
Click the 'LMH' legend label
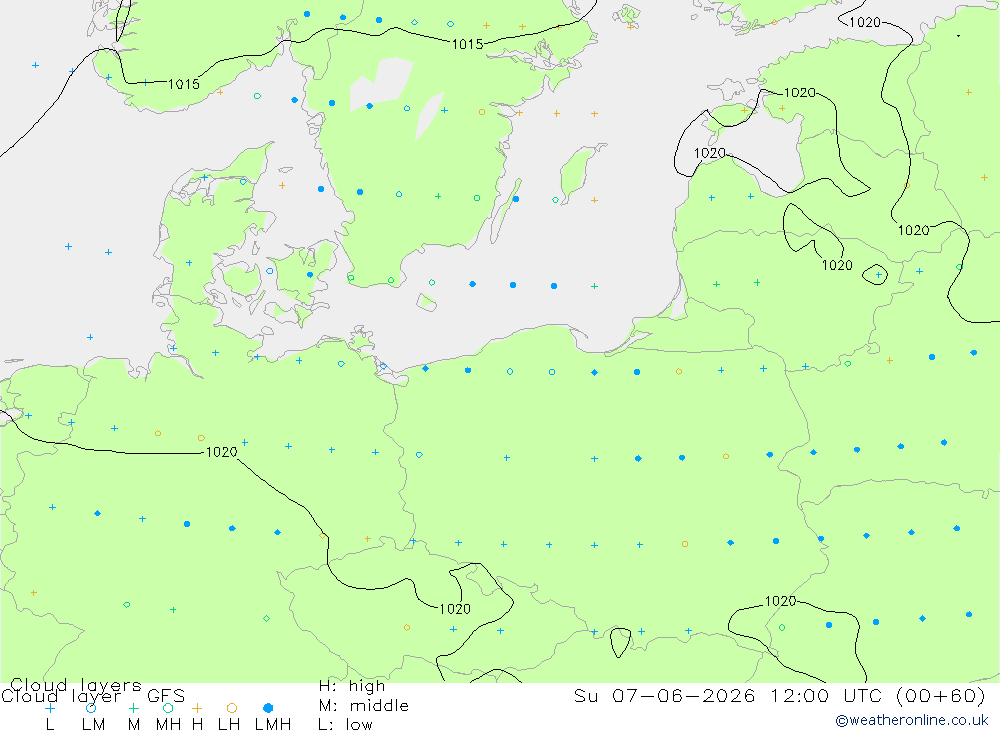[x=273, y=725]
